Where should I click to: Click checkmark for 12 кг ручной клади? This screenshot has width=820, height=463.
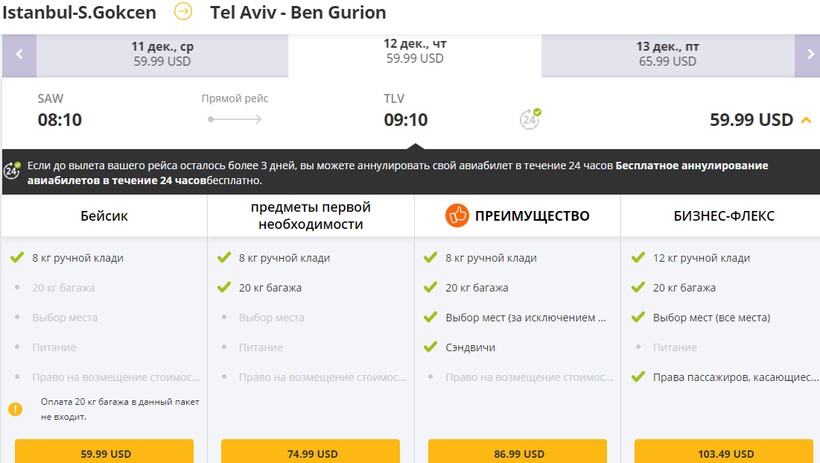coord(638,257)
